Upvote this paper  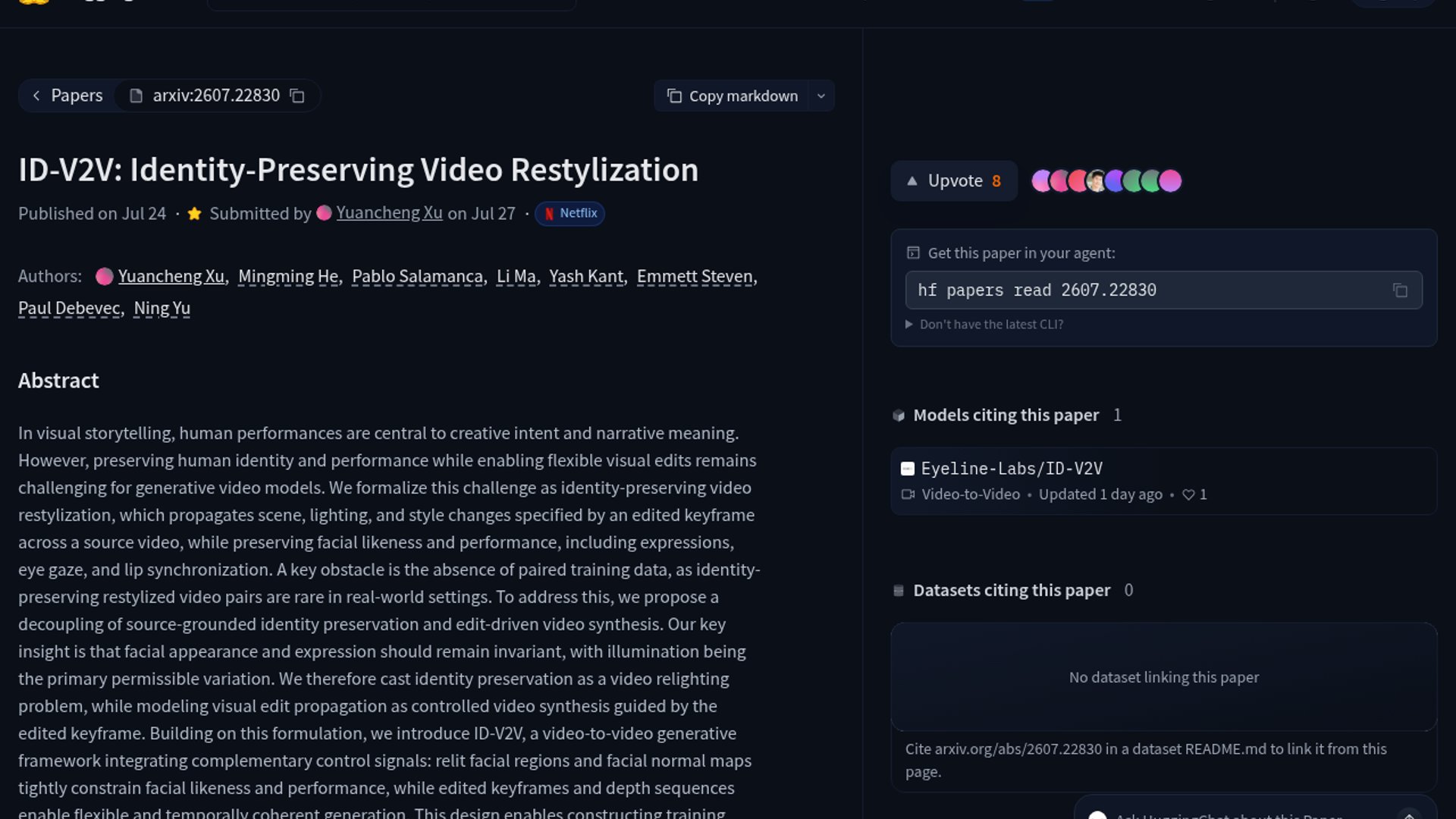(954, 181)
